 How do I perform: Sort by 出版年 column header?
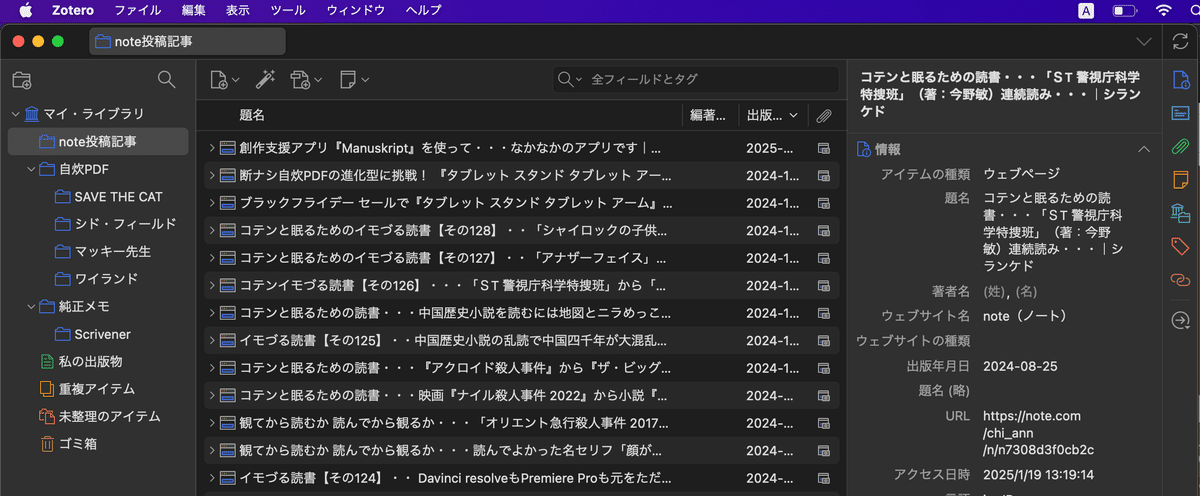coord(772,115)
